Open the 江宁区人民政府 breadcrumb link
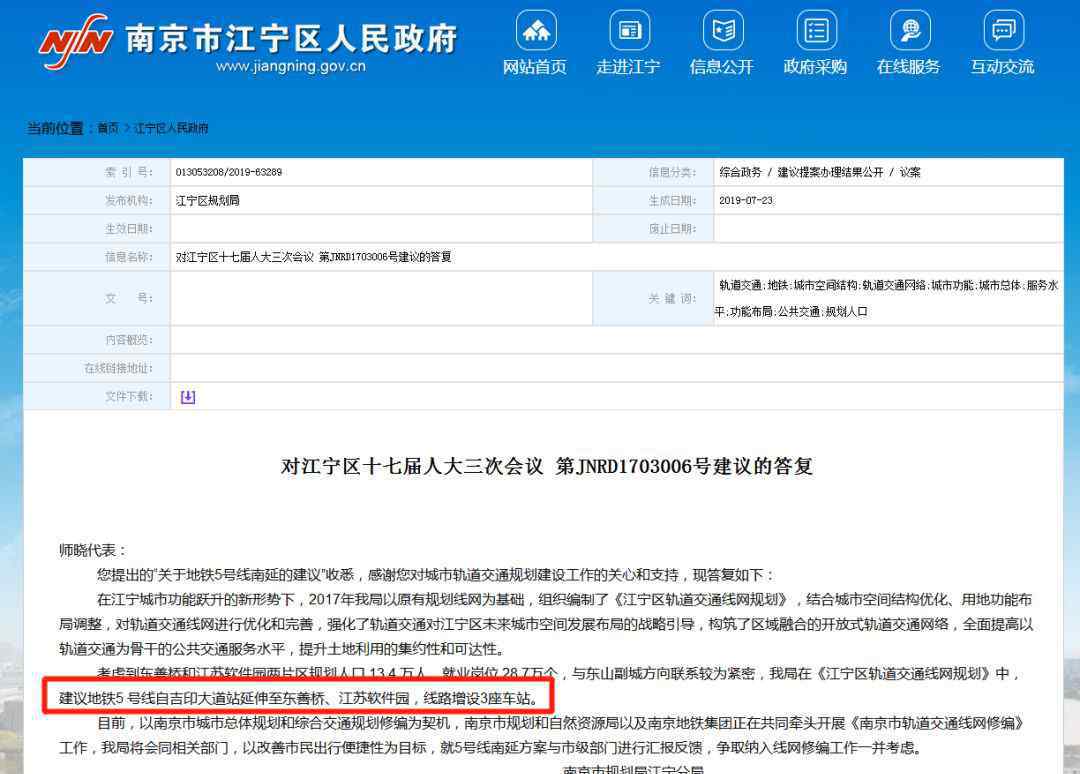This screenshot has width=1080, height=774. [x=171, y=129]
